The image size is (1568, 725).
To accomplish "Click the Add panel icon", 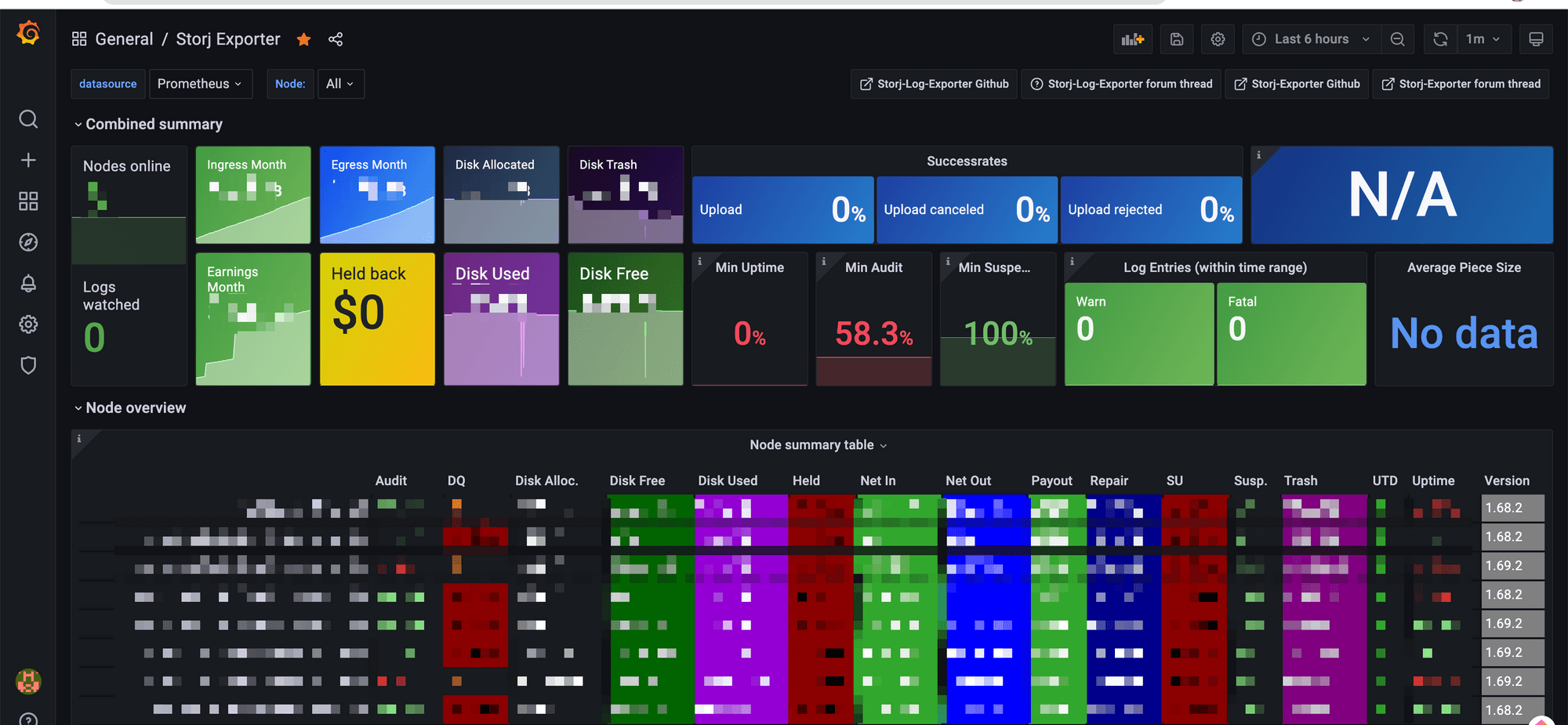I will (x=1132, y=39).
